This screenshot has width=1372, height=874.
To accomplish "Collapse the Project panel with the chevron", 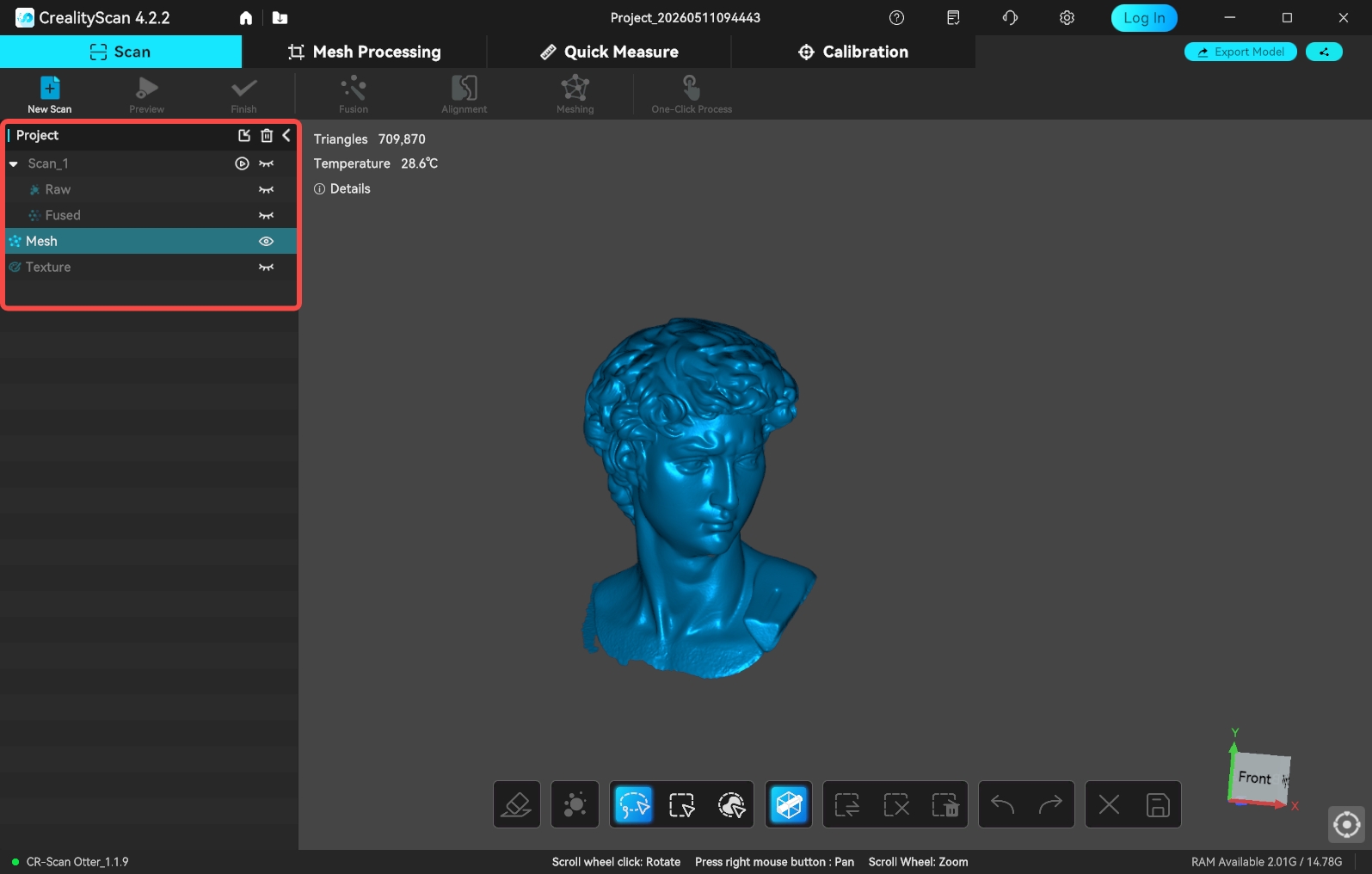I will tap(286, 135).
